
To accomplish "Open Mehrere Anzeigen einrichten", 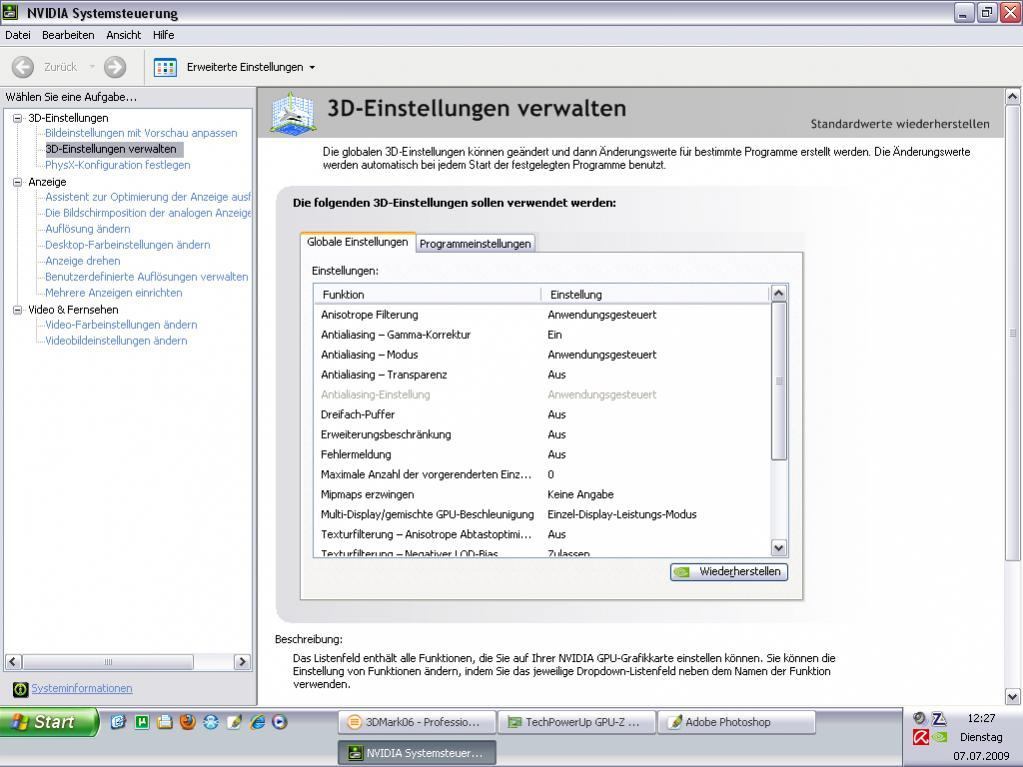I will click(x=114, y=293).
